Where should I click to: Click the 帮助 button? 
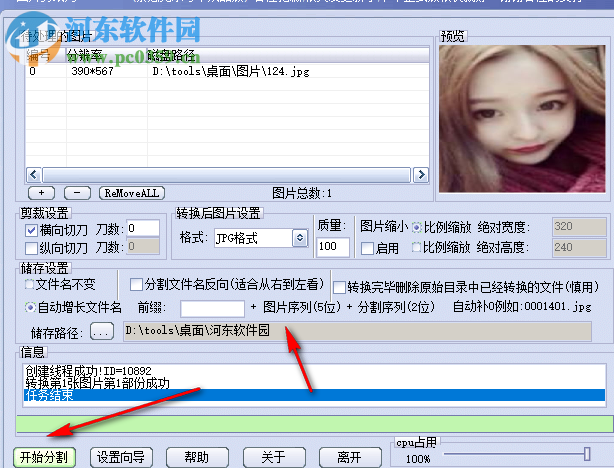[197, 457]
